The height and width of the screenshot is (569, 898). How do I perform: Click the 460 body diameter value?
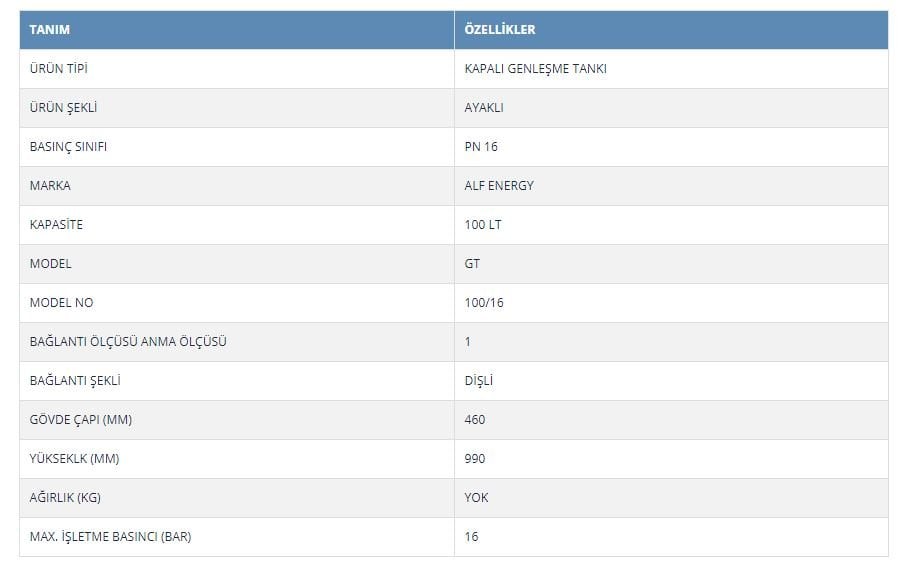coord(475,420)
